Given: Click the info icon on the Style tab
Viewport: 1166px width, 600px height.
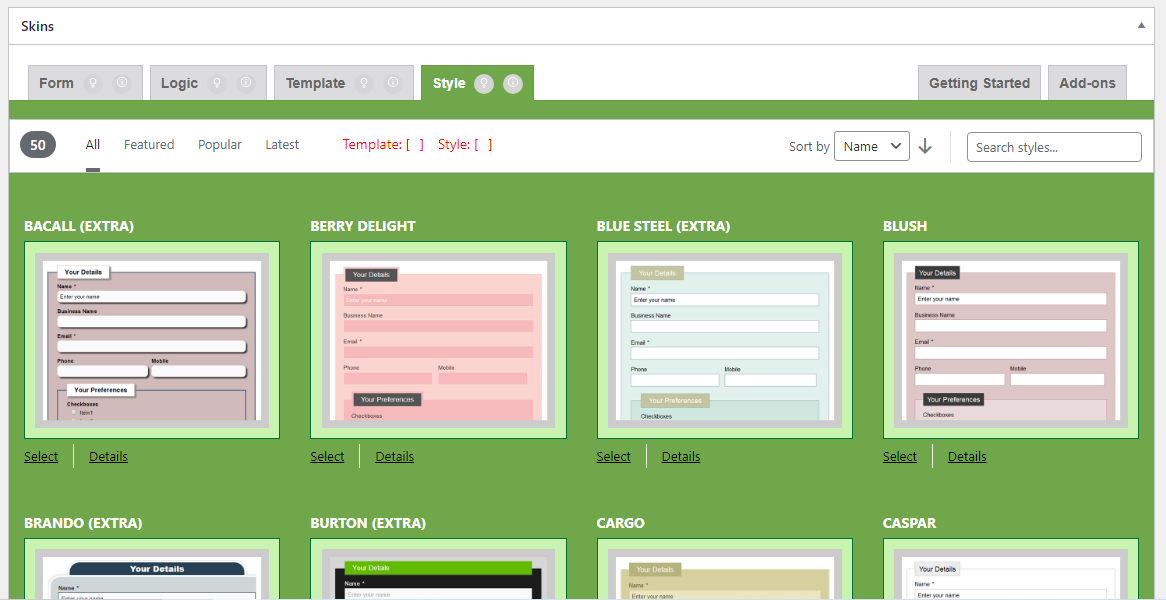Looking at the screenshot, I should (x=513, y=83).
